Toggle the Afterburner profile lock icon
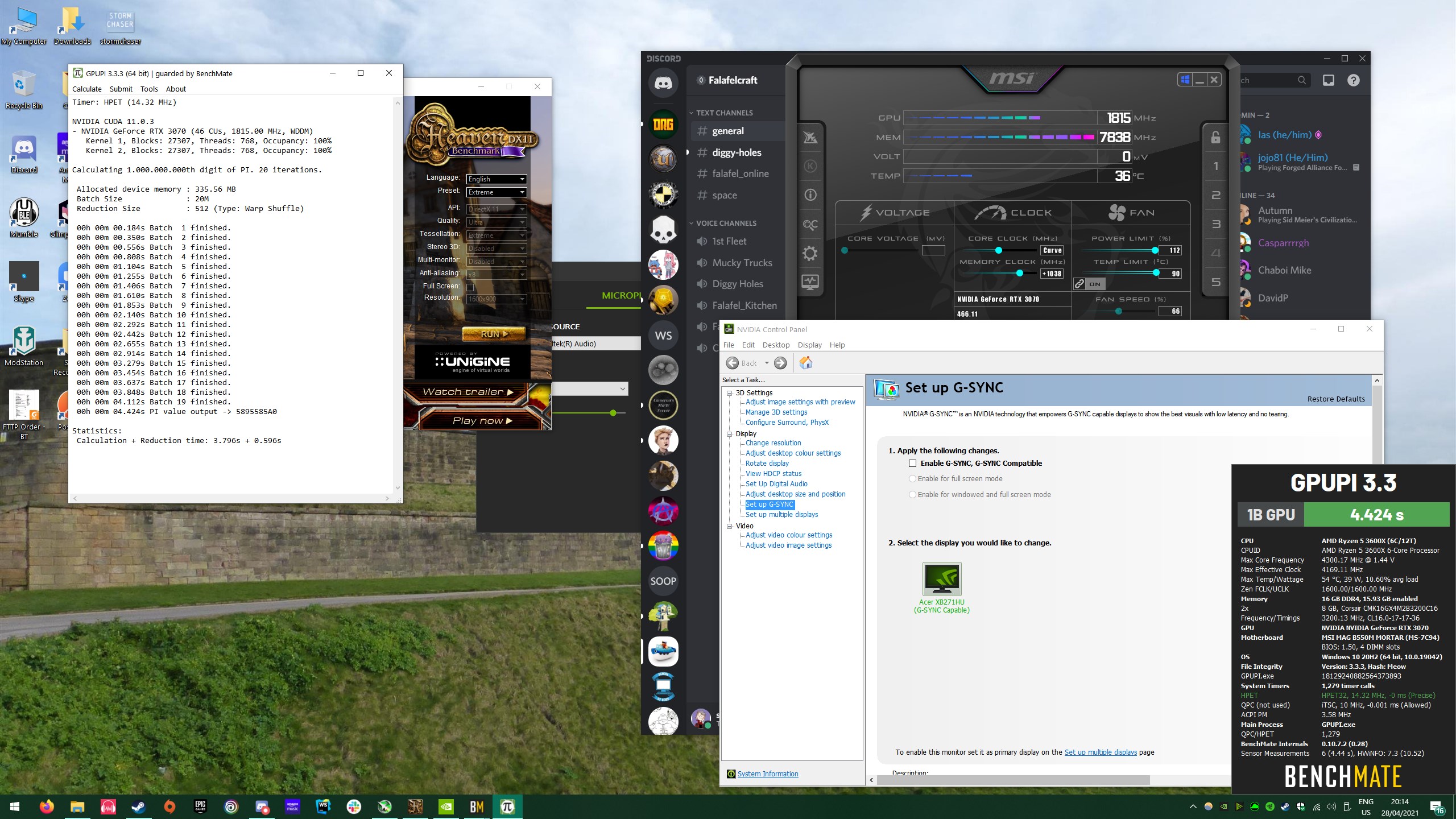1456x819 pixels. point(1215,137)
